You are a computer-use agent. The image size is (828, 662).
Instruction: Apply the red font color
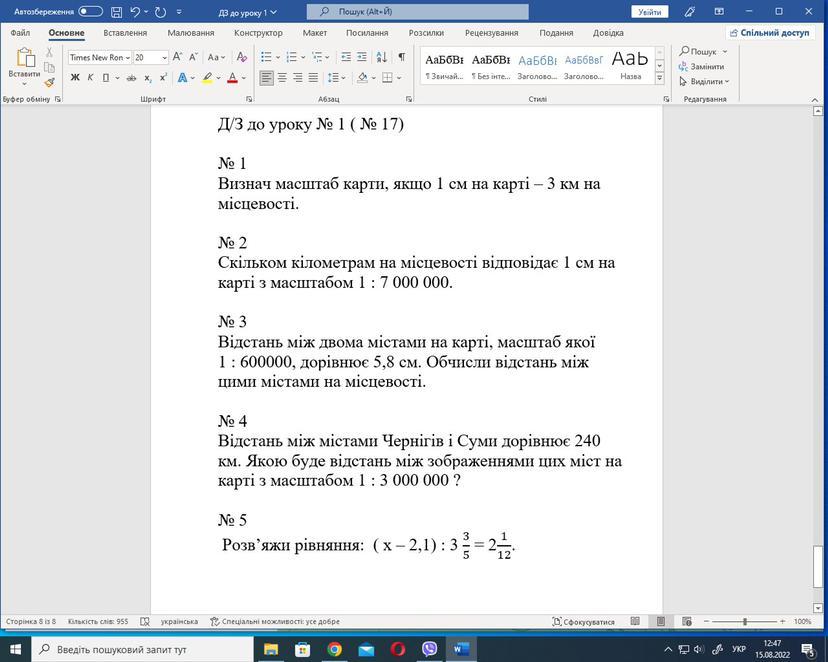(x=232, y=78)
